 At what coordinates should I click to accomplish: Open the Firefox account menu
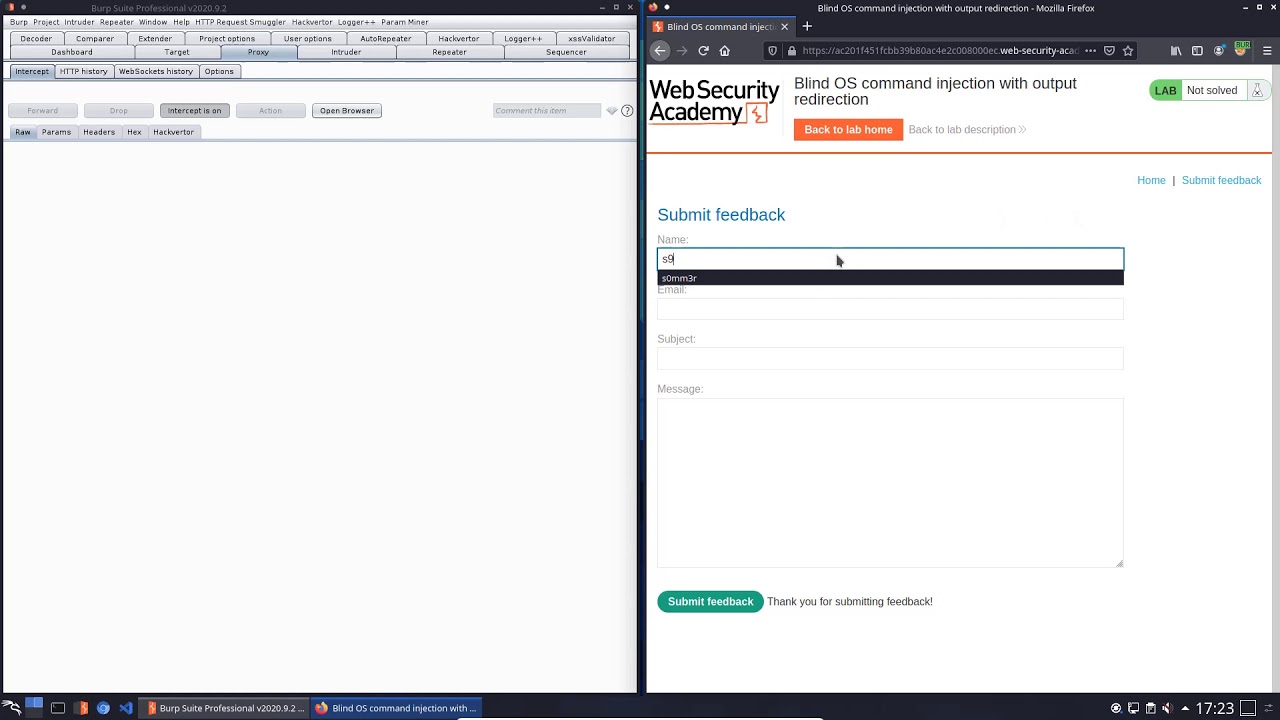(1219, 51)
